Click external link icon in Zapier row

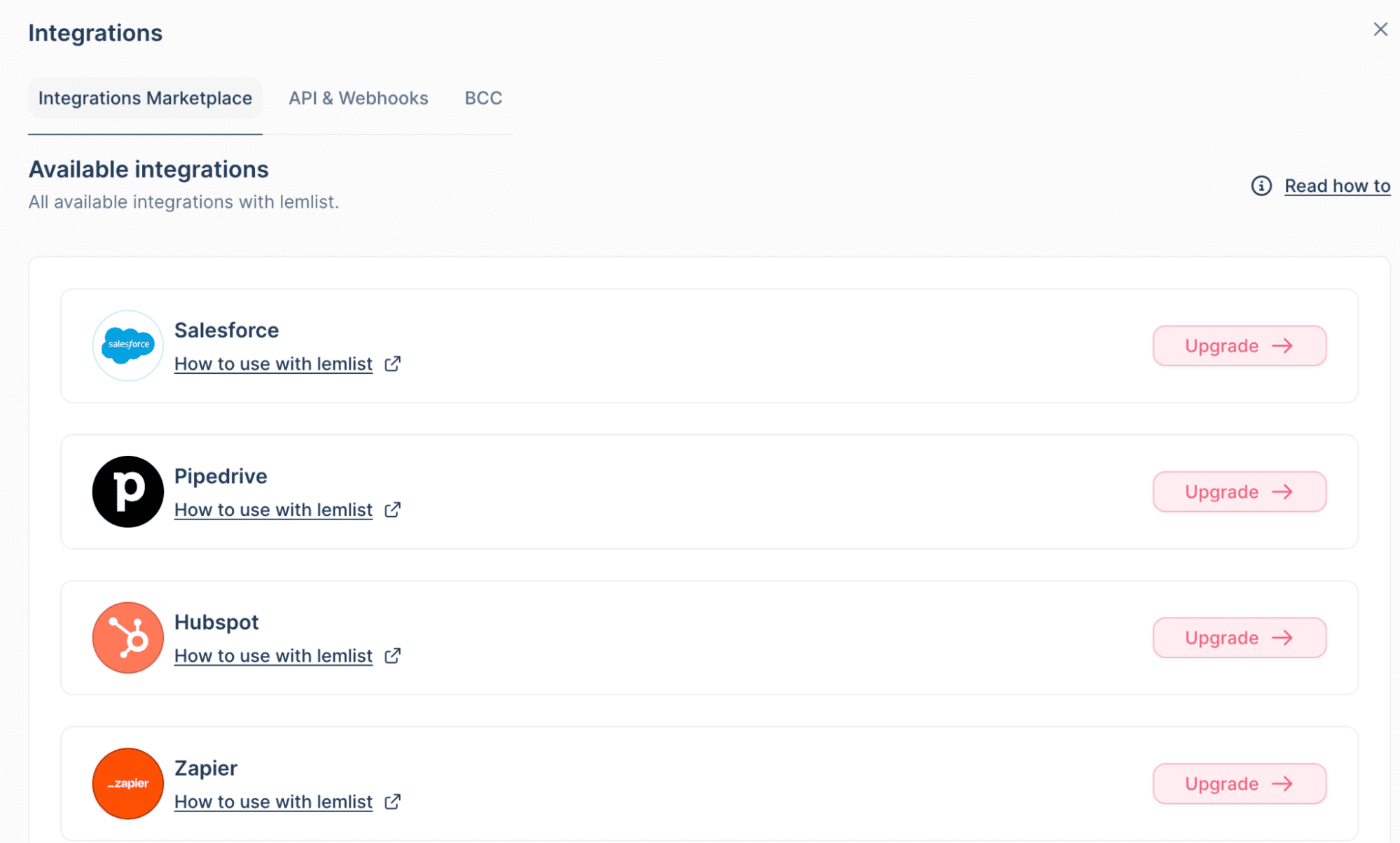(393, 802)
